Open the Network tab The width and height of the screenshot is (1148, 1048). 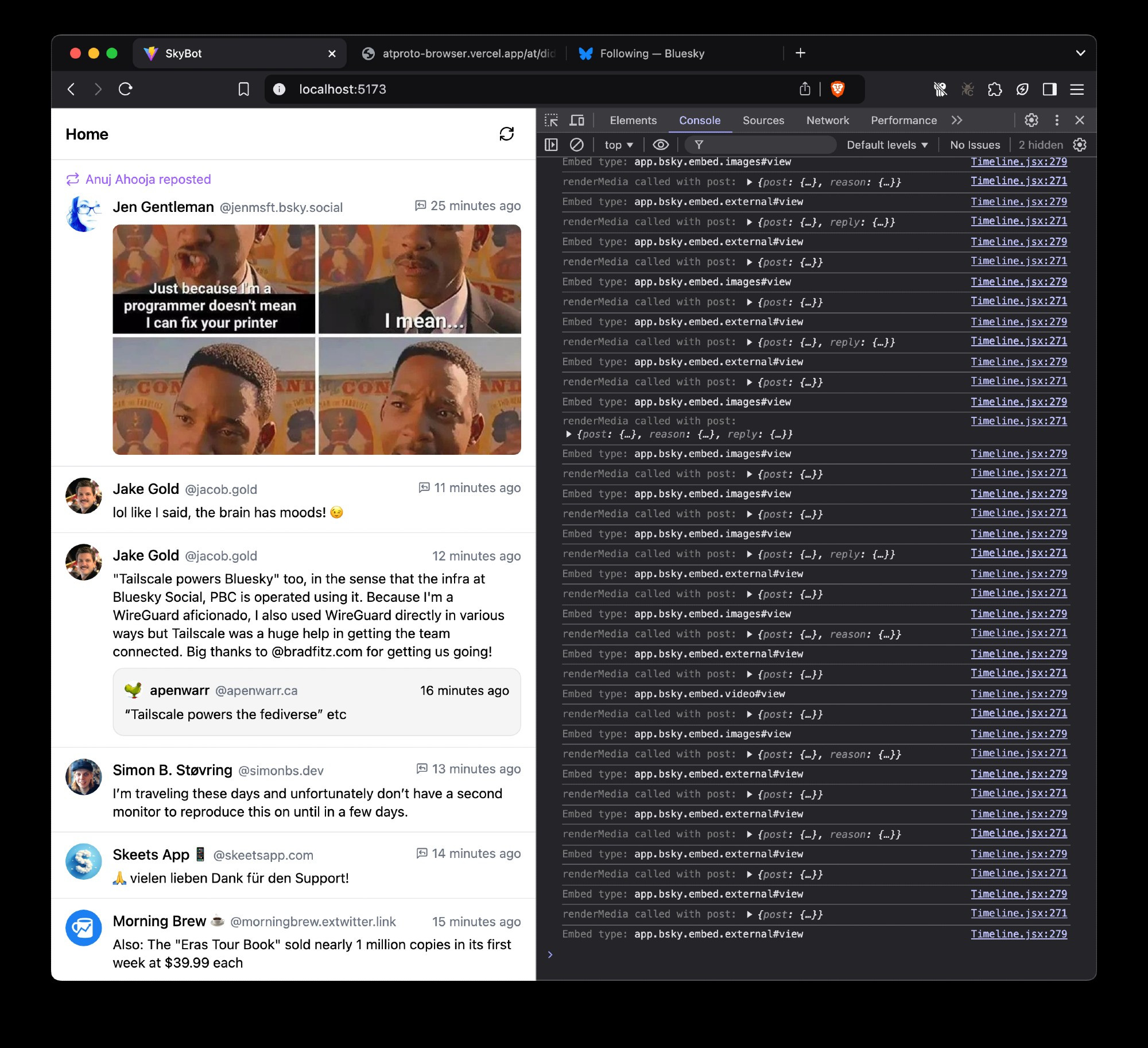[828, 120]
